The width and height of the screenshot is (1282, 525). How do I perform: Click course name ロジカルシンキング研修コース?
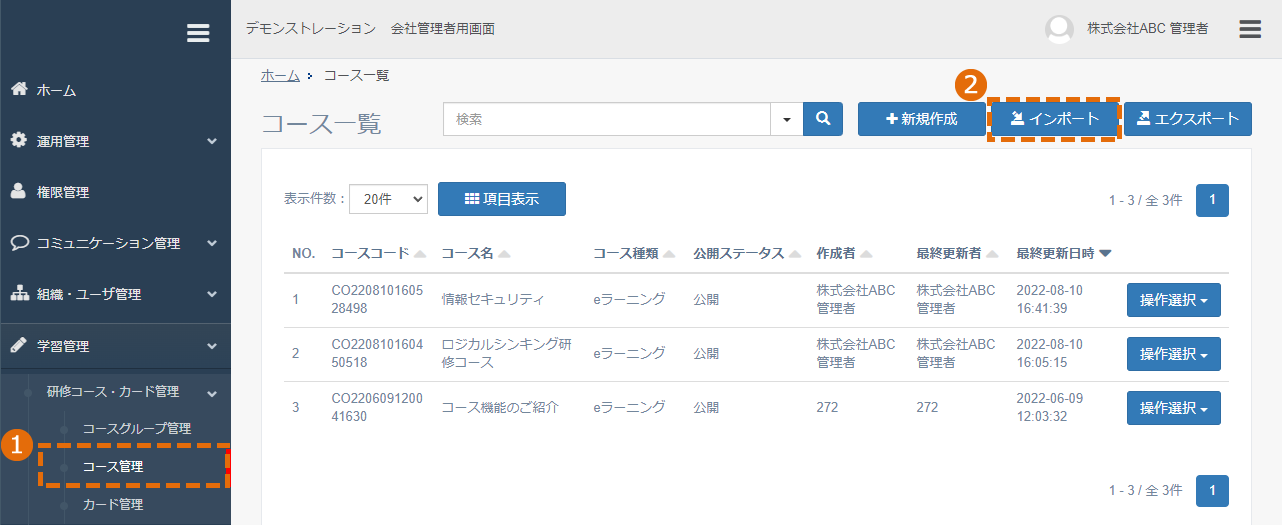tap(507, 354)
